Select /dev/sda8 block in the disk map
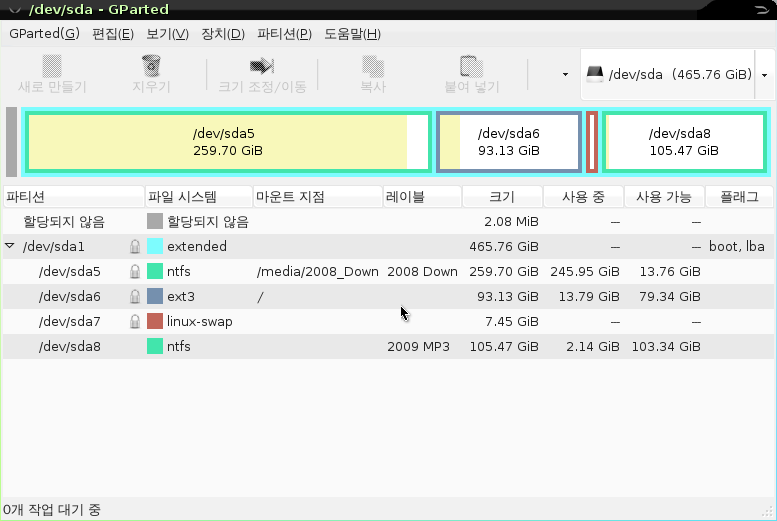Image resolution: width=777 pixels, height=521 pixels. pos(684,142)
